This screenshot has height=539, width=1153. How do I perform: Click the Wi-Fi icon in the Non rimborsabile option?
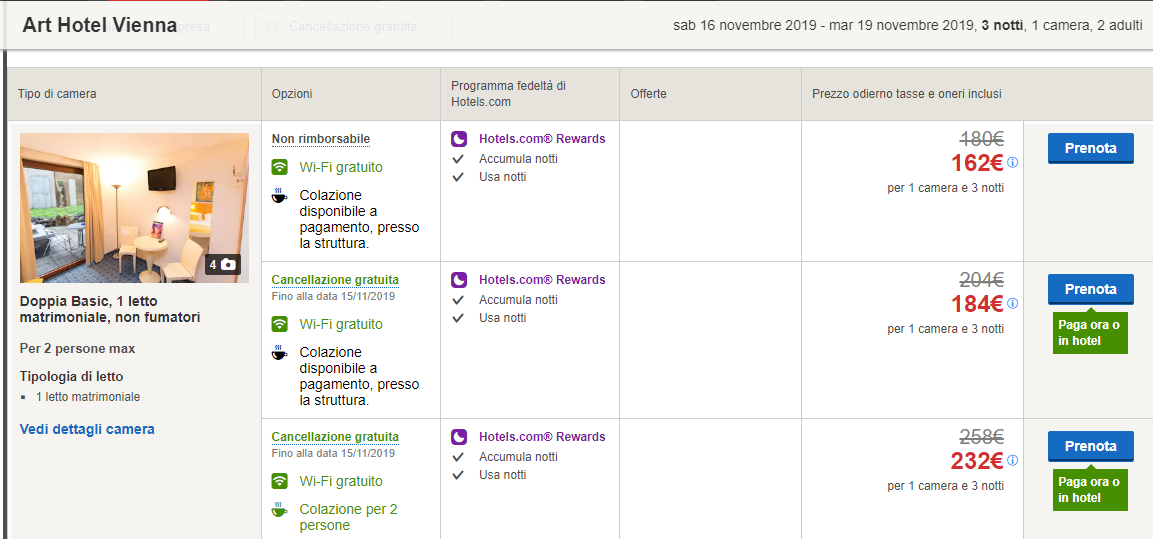tap(280, 167)
